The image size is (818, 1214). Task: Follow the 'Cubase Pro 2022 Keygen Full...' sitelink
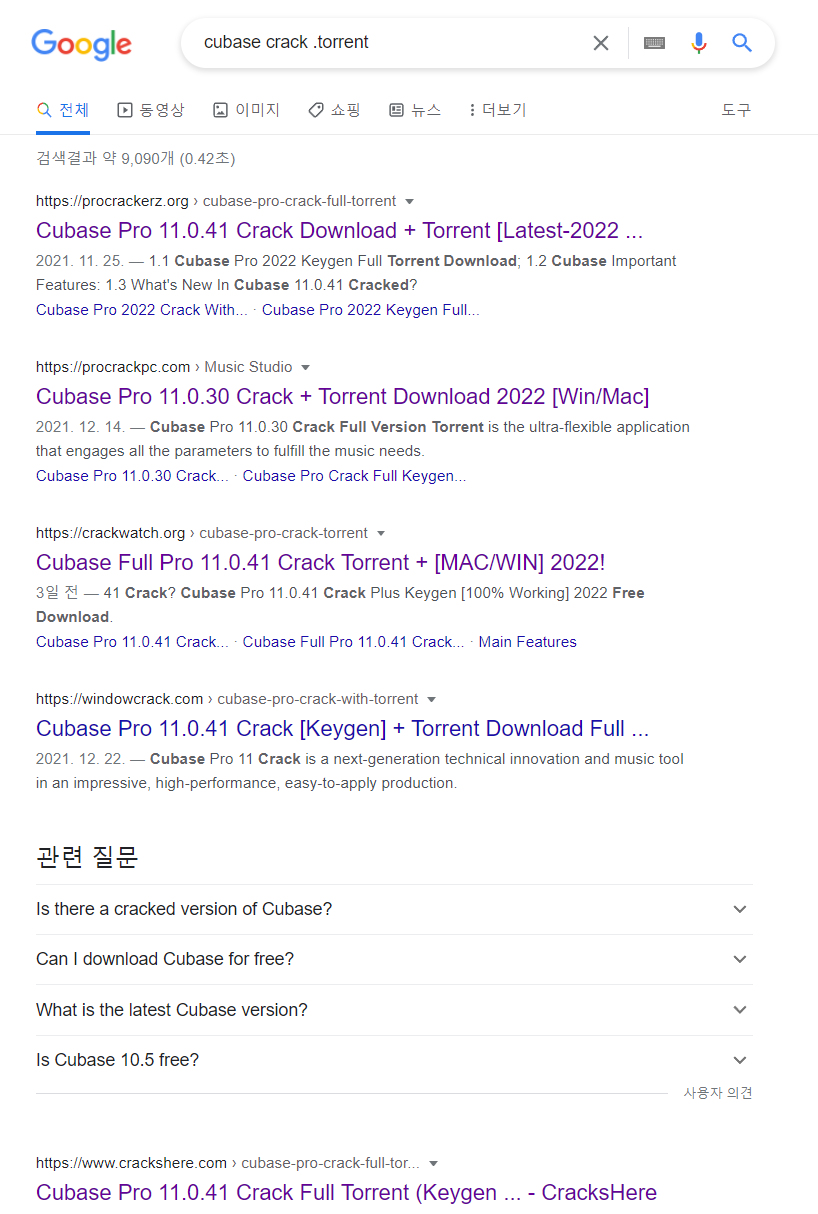tap(370, 310)
